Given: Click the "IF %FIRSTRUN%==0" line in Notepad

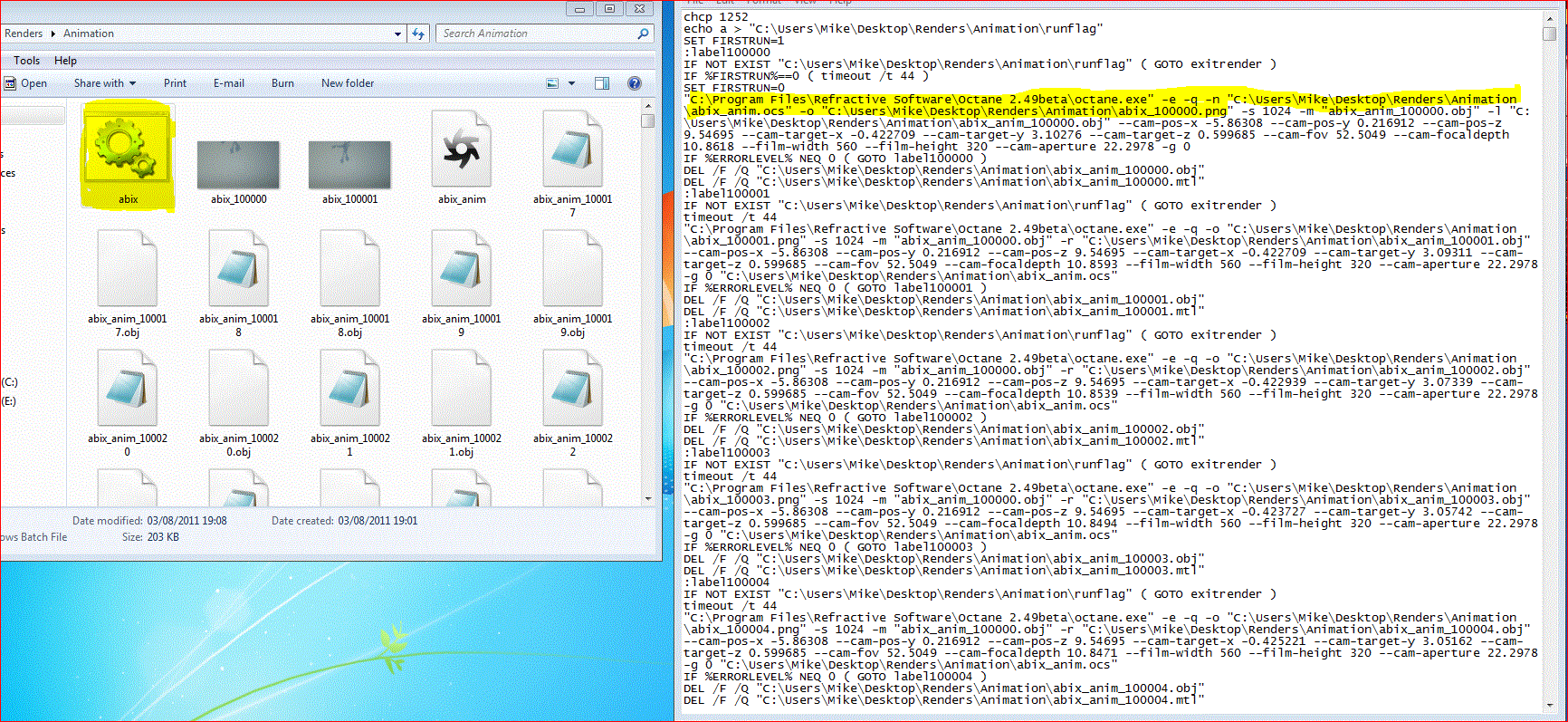Looking at the screenshot, I should pos(806,76).
